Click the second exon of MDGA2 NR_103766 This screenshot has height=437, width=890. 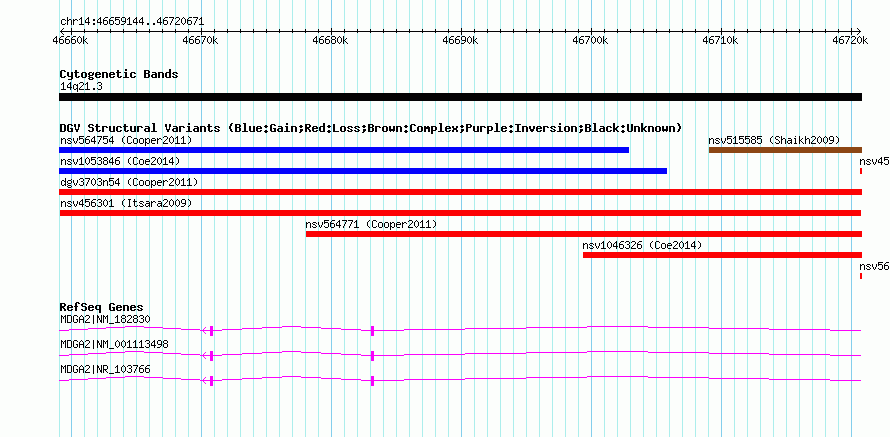click(372, 381)
